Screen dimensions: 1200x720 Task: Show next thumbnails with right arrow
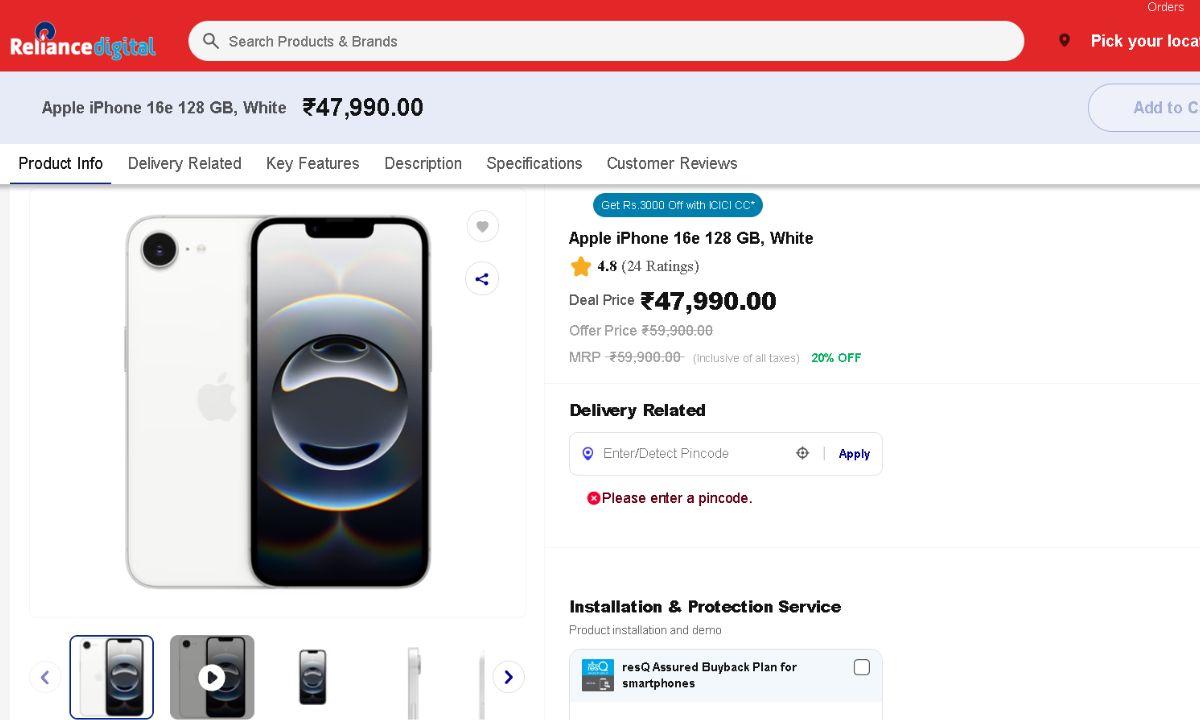(508, 677)
